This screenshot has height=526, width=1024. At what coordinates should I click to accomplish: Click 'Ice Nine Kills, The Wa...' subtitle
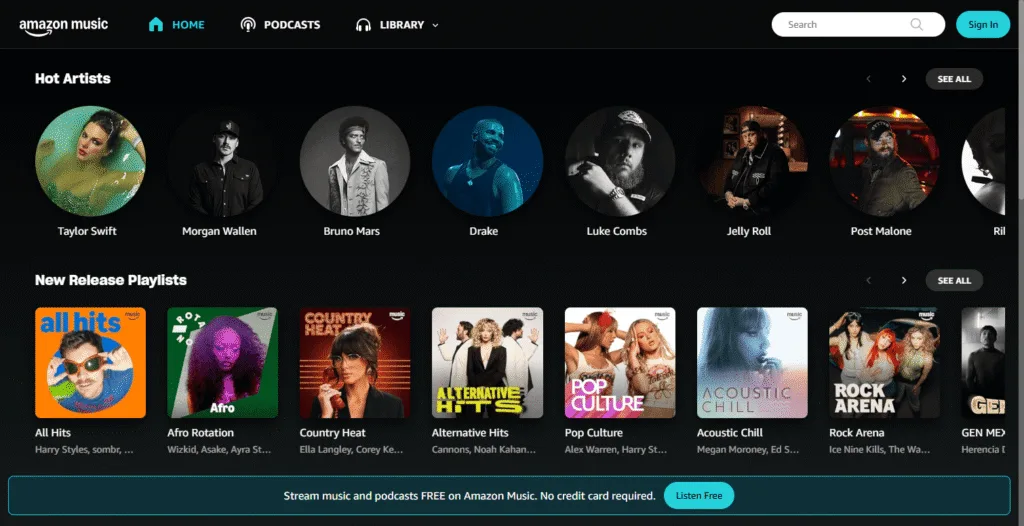tap(880, 450)
